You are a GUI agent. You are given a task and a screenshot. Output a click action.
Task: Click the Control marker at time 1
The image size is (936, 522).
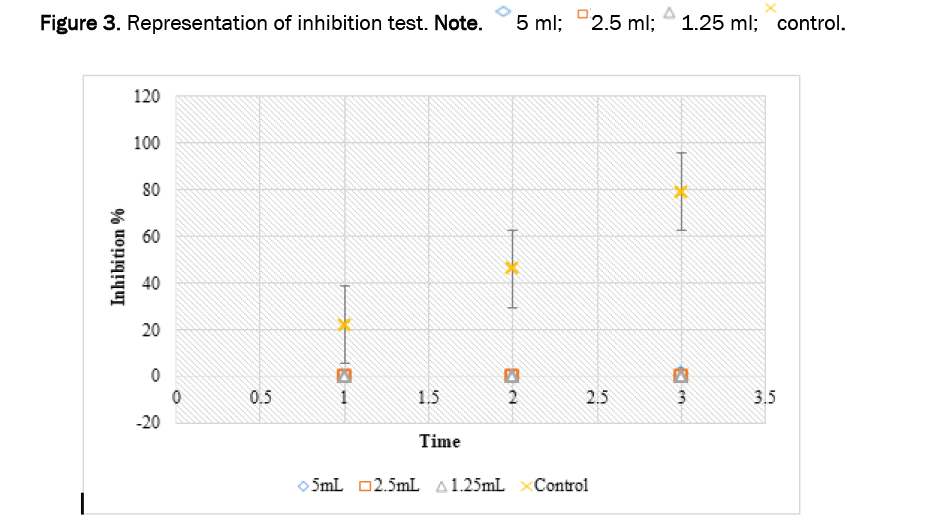click(x=345, y=325)
